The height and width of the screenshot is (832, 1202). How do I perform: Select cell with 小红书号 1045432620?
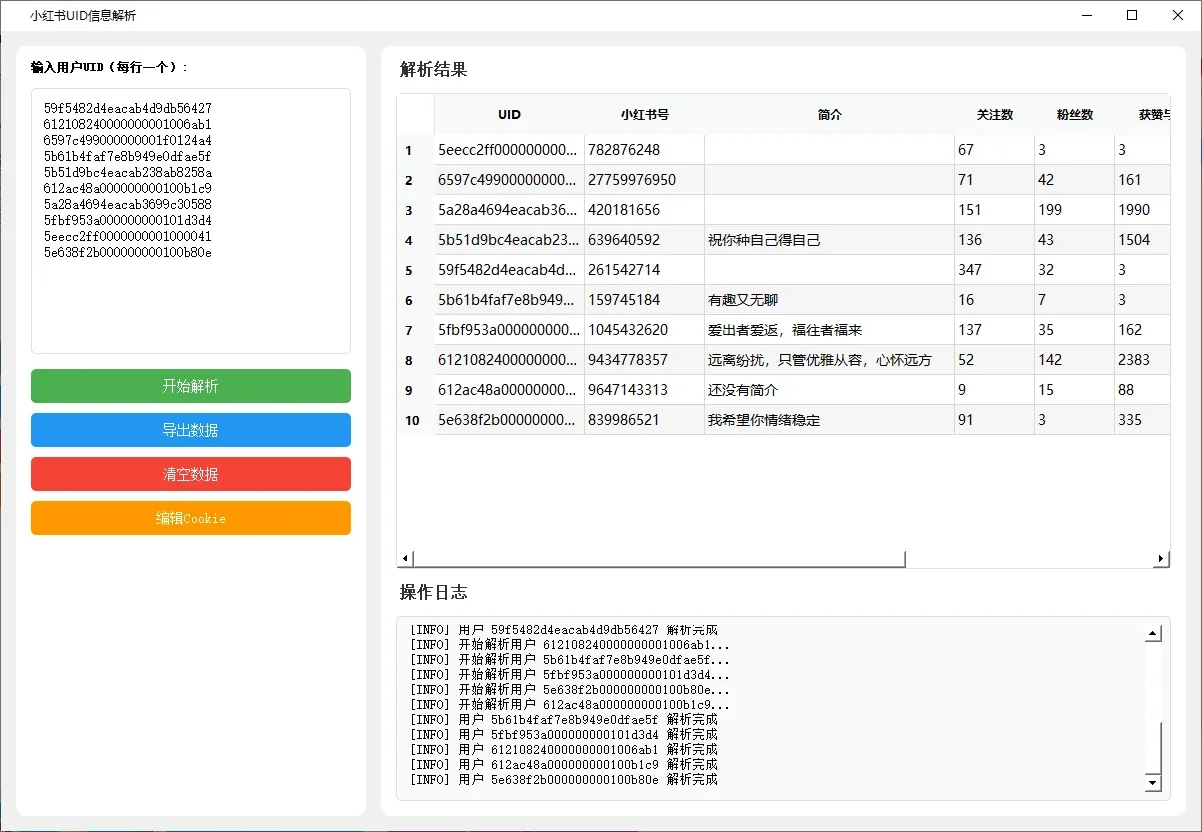[645, 330]
